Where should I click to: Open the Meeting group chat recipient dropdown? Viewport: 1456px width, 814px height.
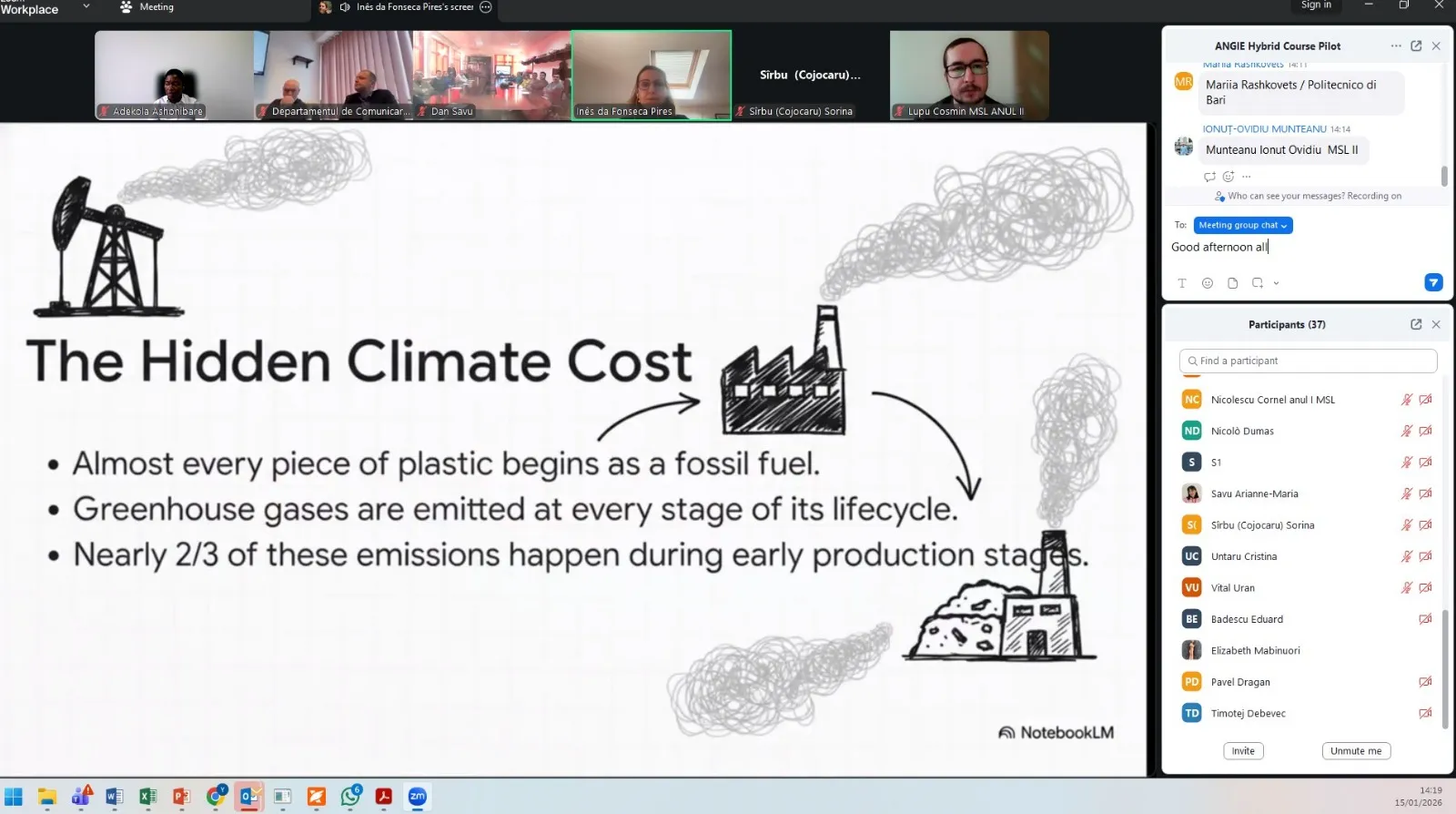point(1242,225)
